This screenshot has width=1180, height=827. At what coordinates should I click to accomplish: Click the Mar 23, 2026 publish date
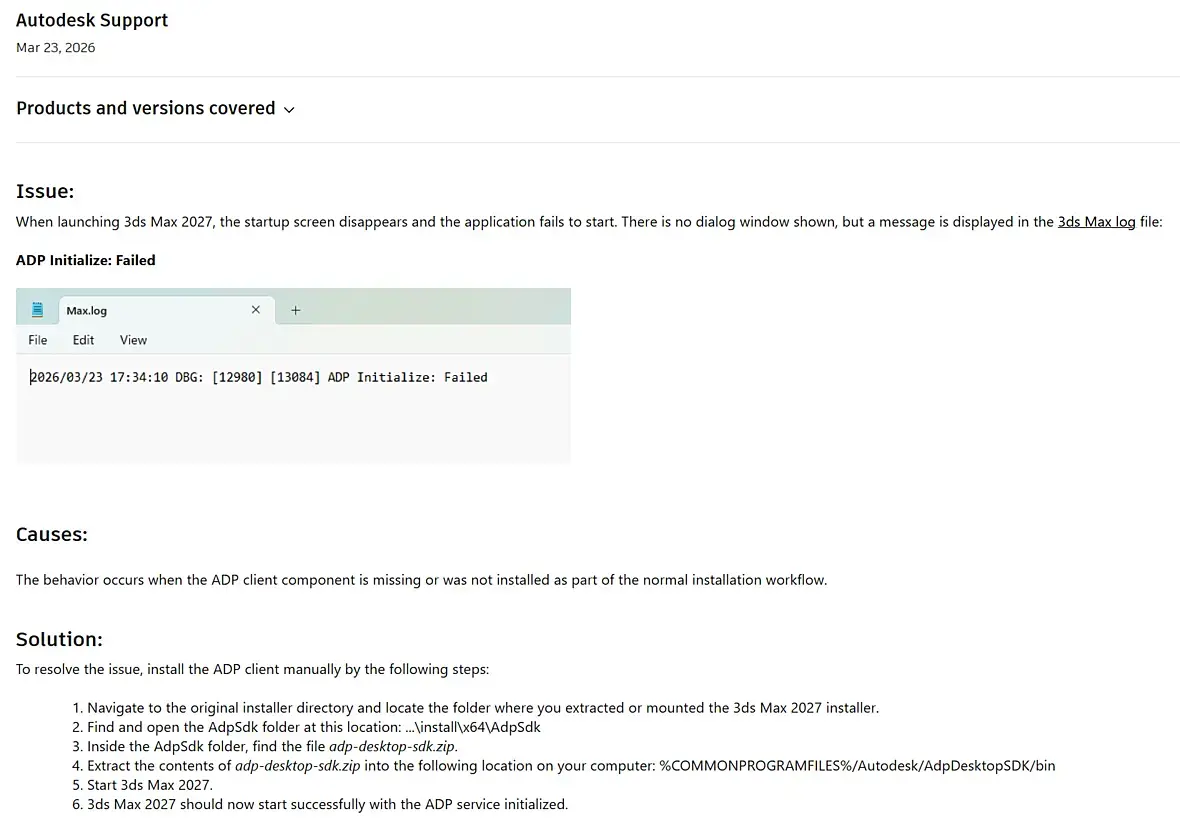pos(56,48)
